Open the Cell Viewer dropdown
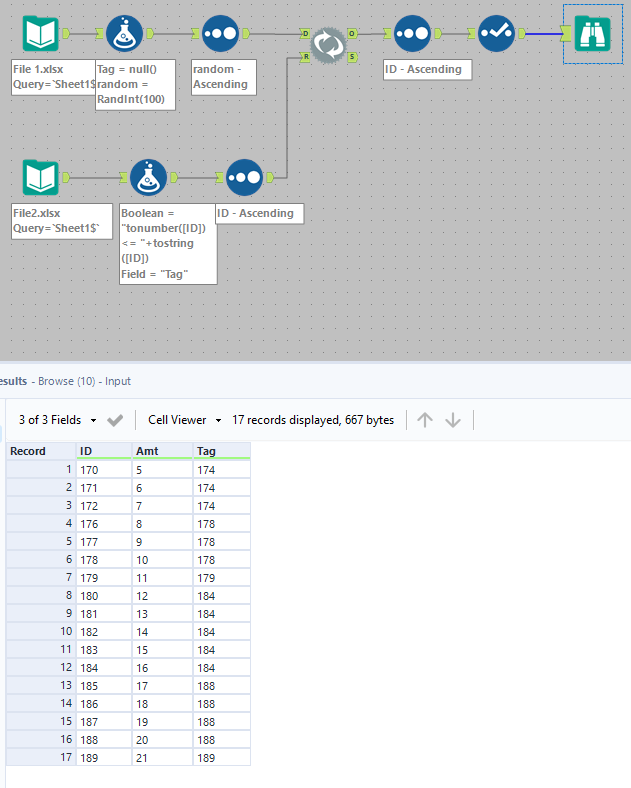Viewport: 631px width, 788px height. pyautogui.click(x=184, y=420)
